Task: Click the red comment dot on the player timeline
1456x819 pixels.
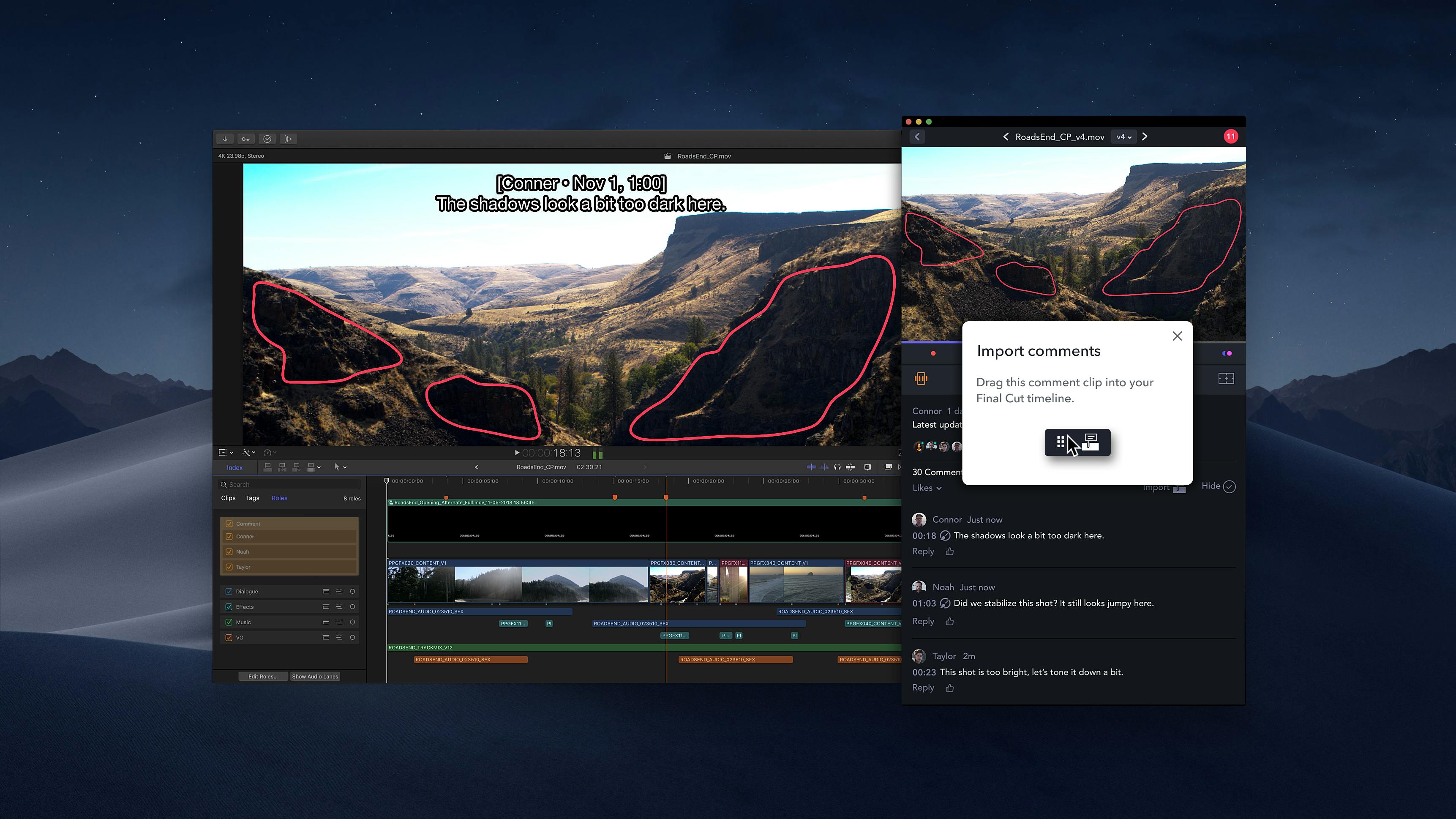Action: click(933, 353)
